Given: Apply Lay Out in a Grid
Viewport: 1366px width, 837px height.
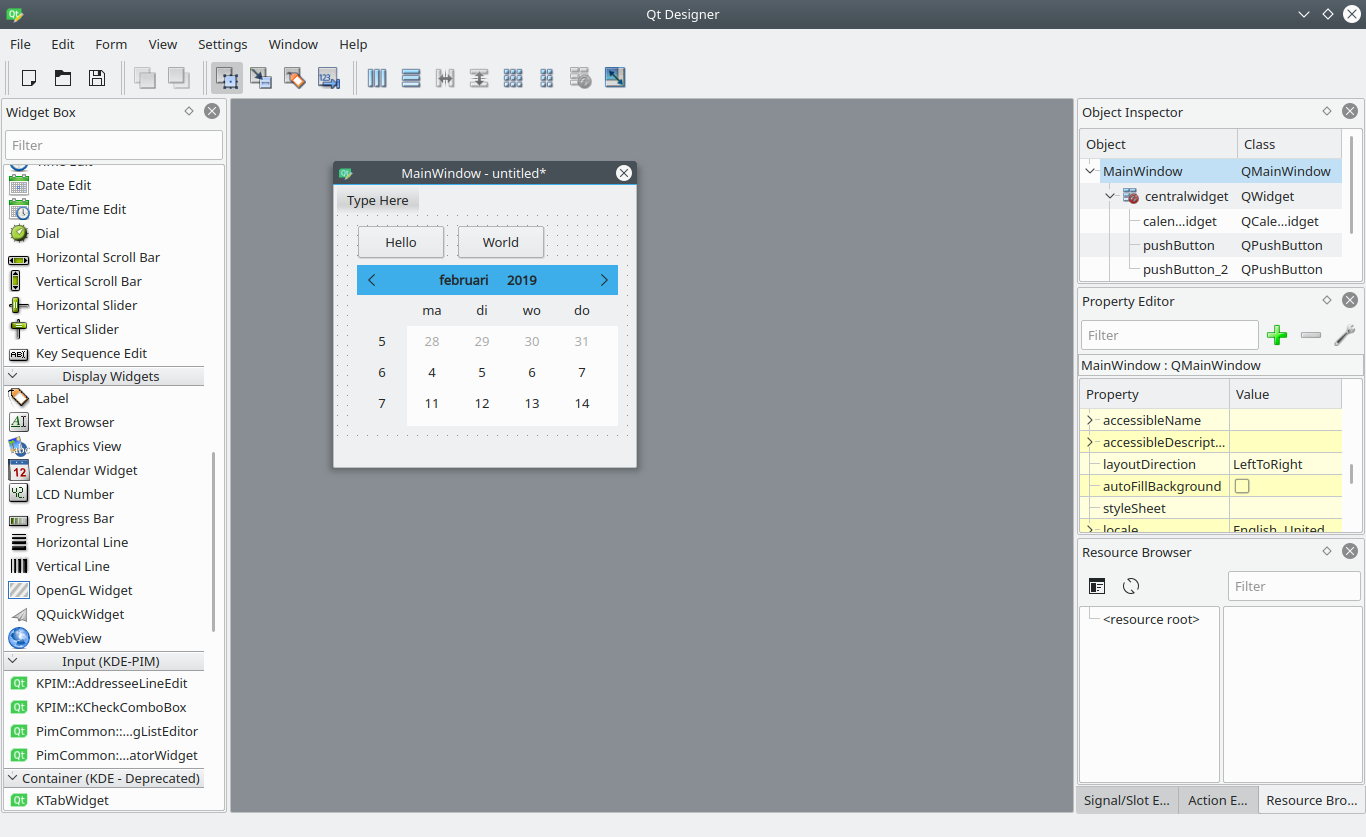Looking at the screenshot, I should tap(513, 77).
